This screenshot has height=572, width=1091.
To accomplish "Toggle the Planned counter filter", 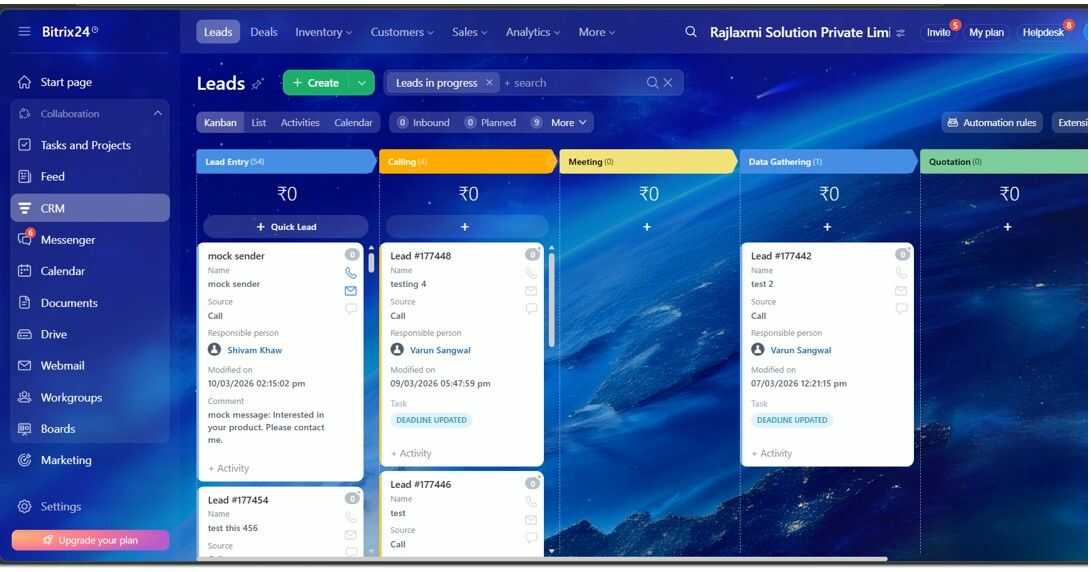I will pos(491,122).
